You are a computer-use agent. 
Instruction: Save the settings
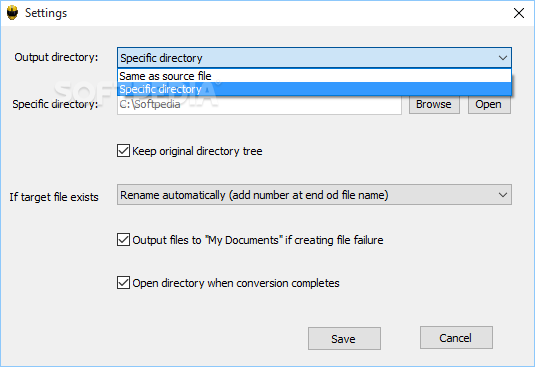click(344, 339)
